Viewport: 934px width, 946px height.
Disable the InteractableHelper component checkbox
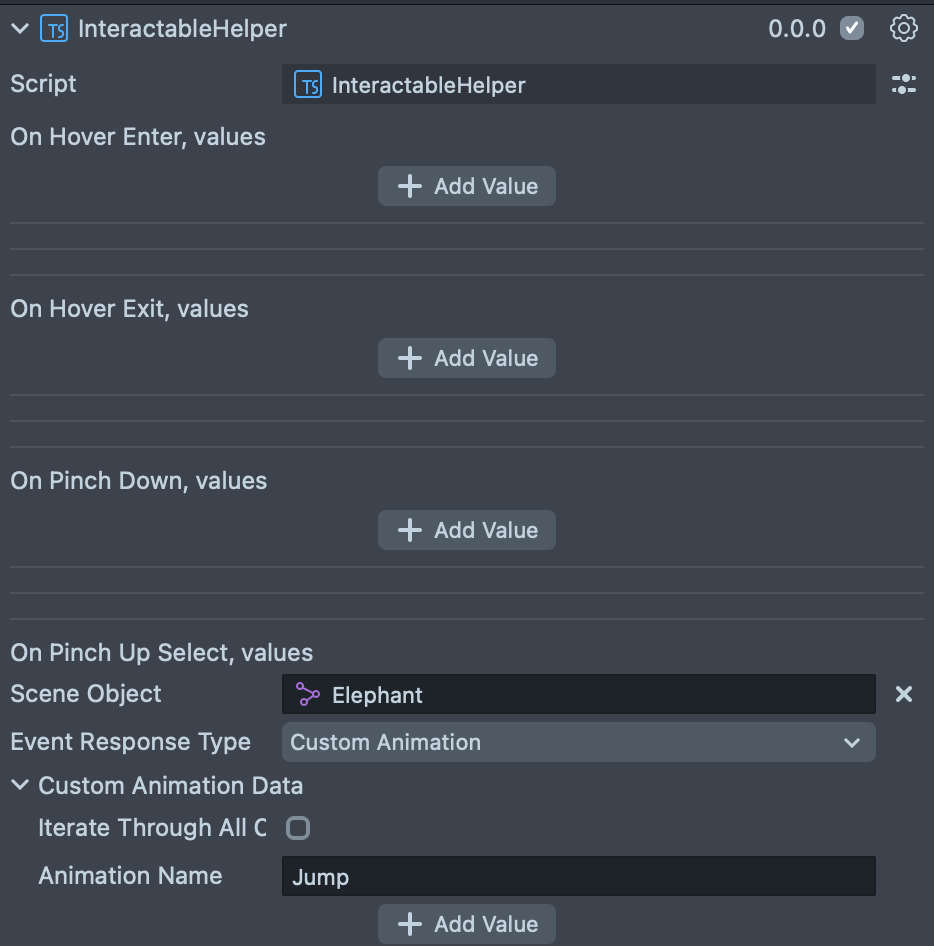click(852, 28)
